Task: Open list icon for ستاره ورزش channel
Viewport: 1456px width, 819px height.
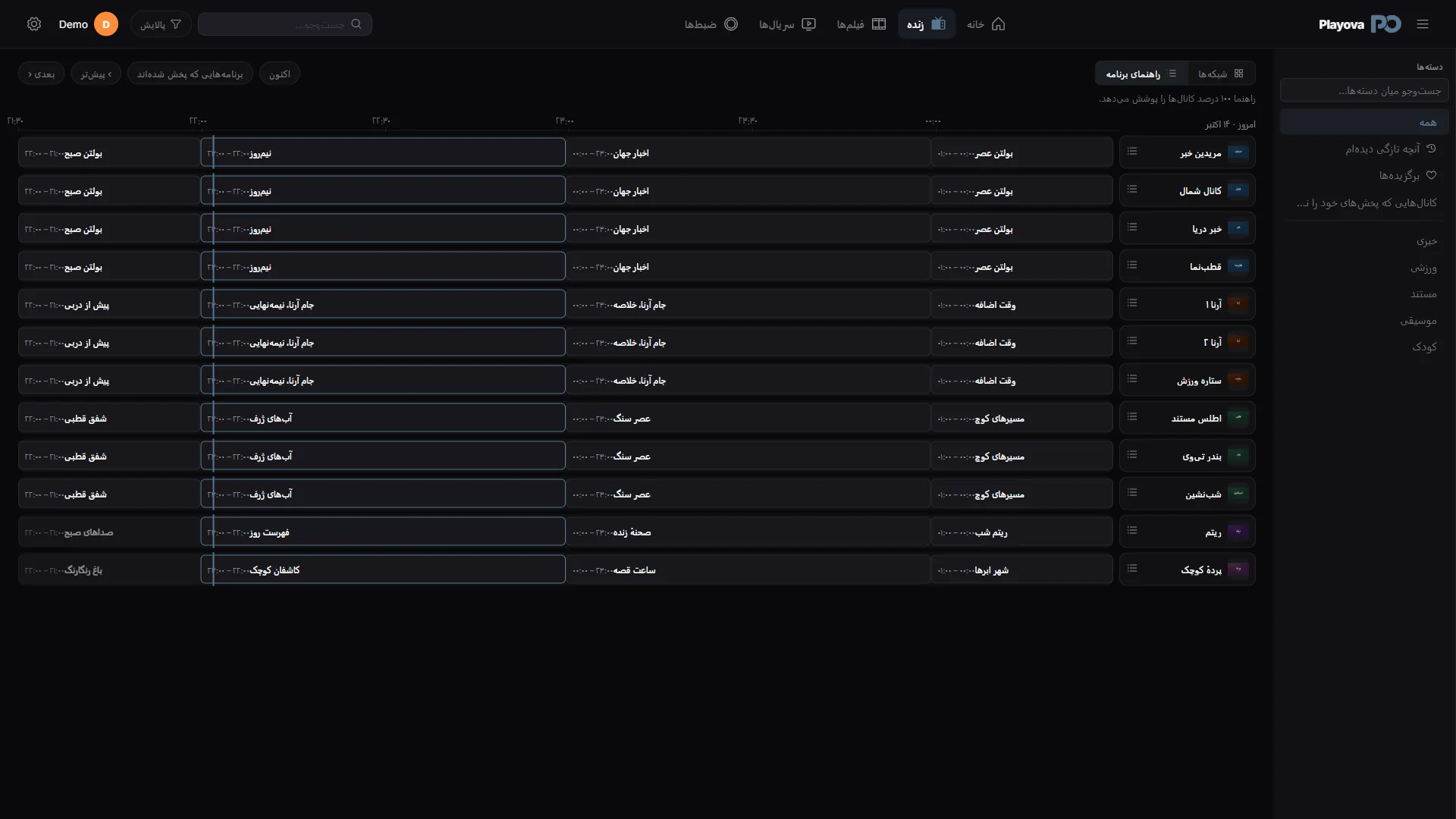Action: pos(1132,379)
